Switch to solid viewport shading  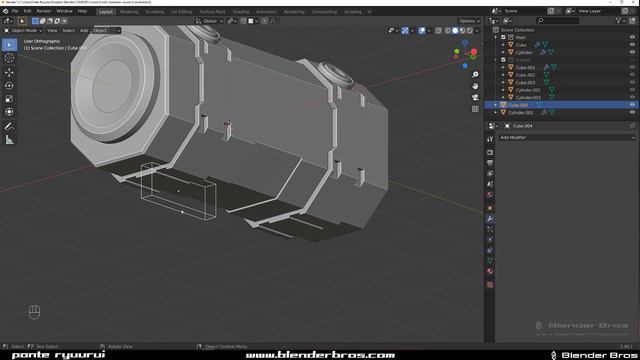(x=455, y=31)
